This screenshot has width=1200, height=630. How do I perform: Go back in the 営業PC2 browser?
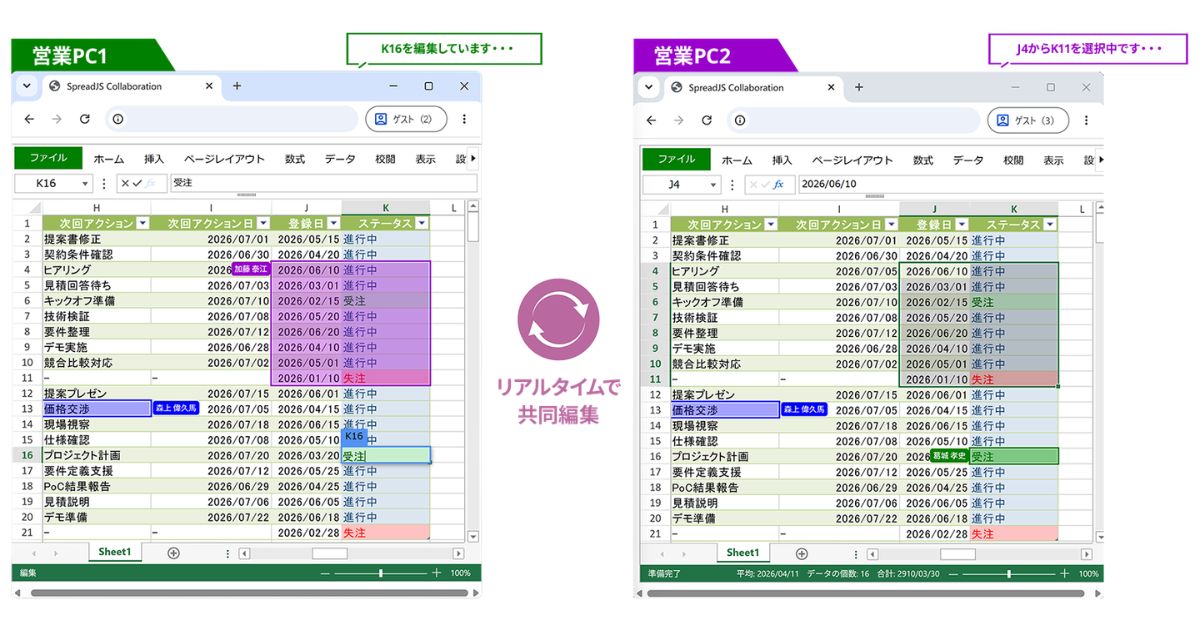pyautogui.click(x=651, y=120)
